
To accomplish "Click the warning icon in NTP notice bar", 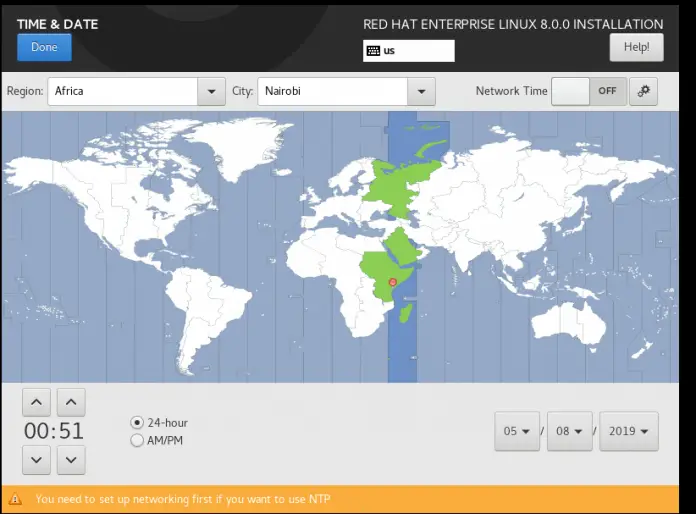I will tap(16, 499).
